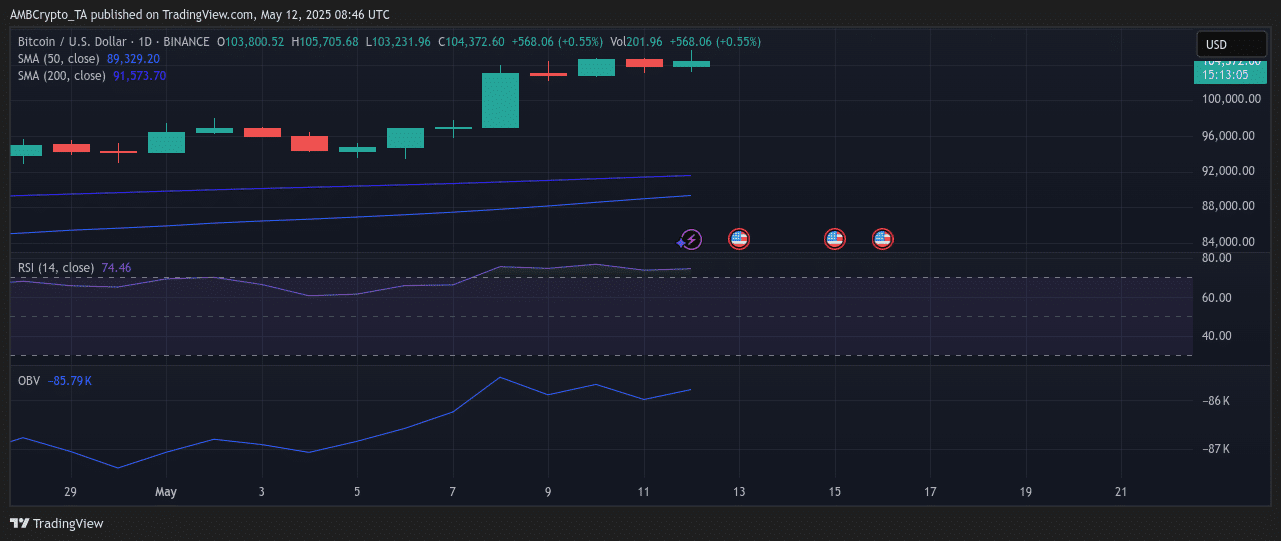Click the tall green May 8 candle
Screen dimensions: 1281x541
(x=500, y=100)
